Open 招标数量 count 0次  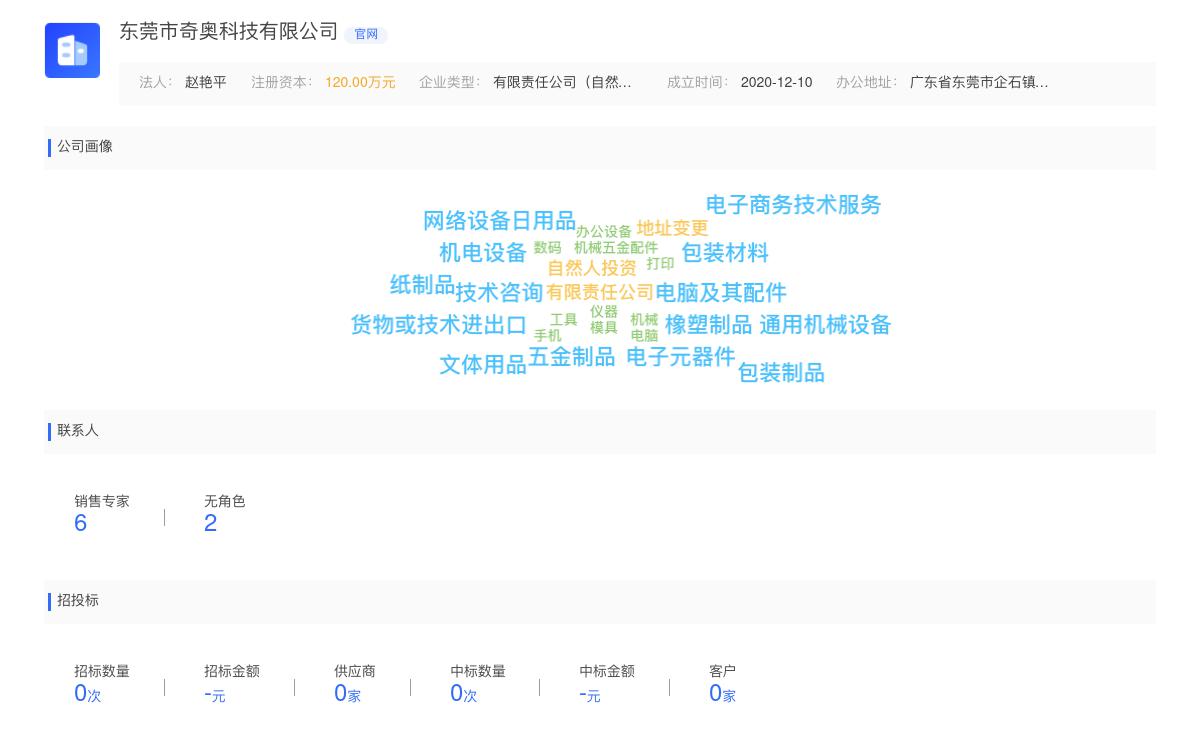(88, 693)
